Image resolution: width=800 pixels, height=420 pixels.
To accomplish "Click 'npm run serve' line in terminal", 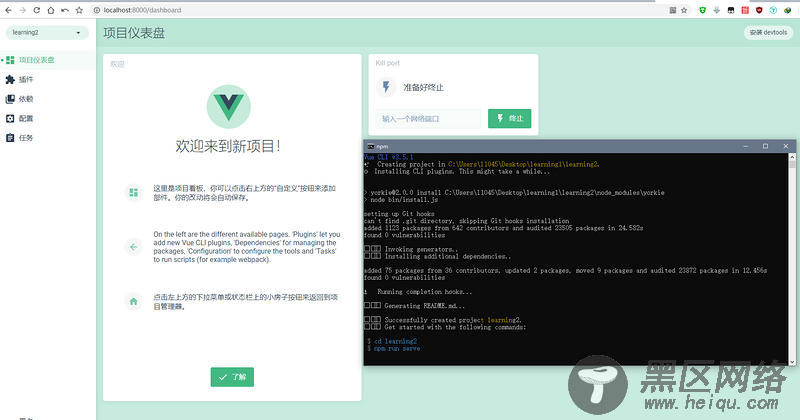I will click(x=397, y=349).
